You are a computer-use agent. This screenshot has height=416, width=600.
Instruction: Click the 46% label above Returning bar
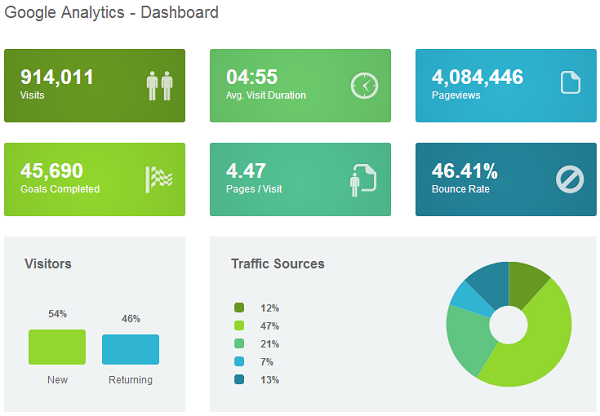coord(131,319)
